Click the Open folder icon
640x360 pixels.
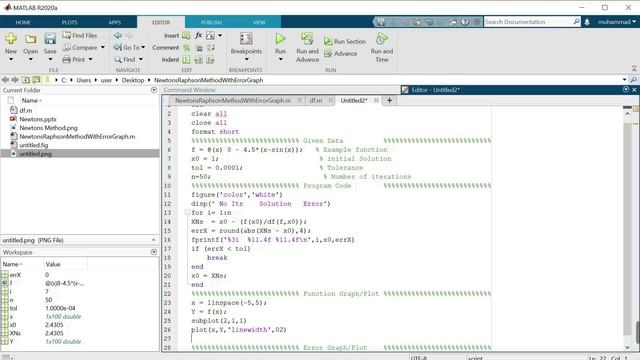[x=31, y=39]
